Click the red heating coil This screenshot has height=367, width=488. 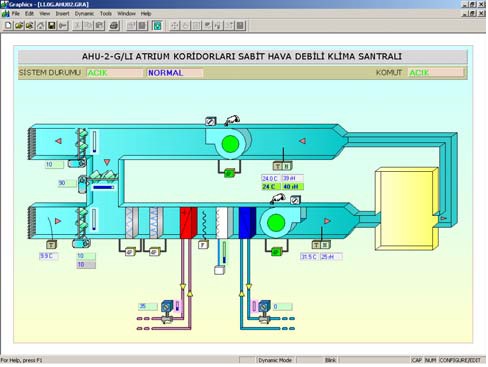[x=189, y=223]
